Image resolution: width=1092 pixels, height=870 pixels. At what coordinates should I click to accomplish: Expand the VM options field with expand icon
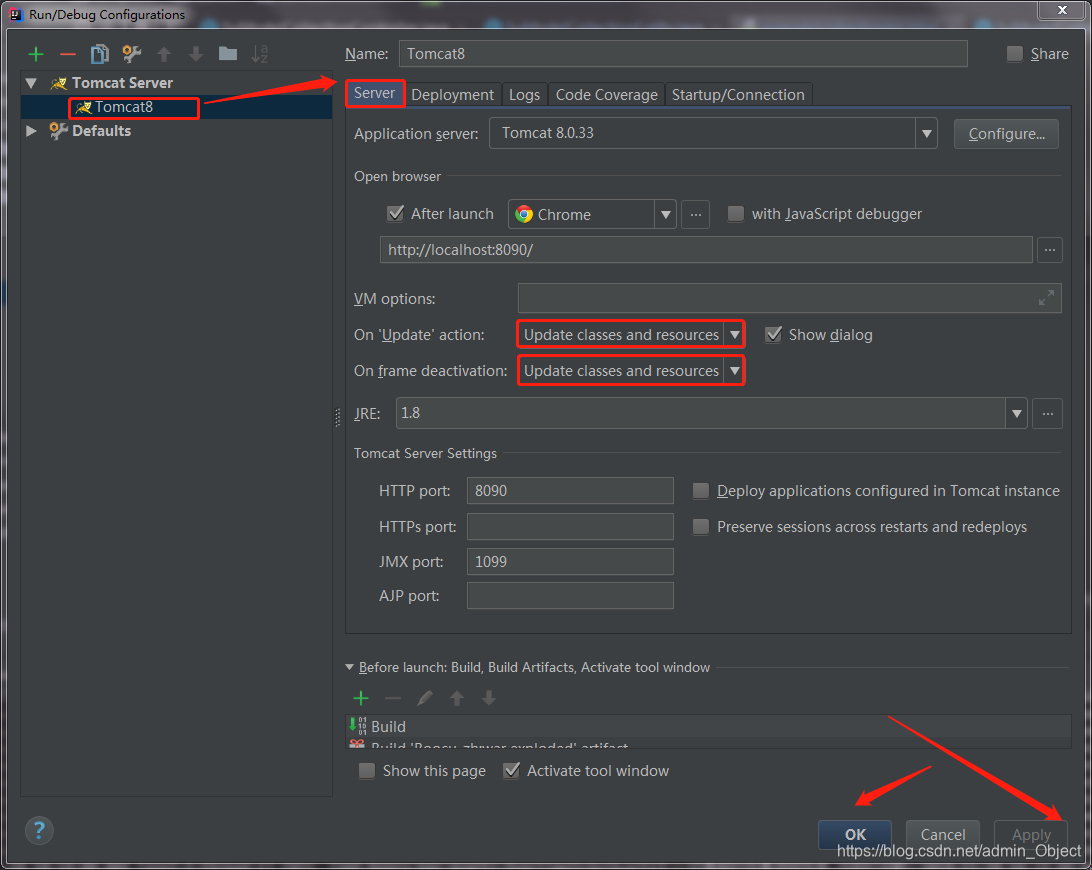click(1046, 298)
